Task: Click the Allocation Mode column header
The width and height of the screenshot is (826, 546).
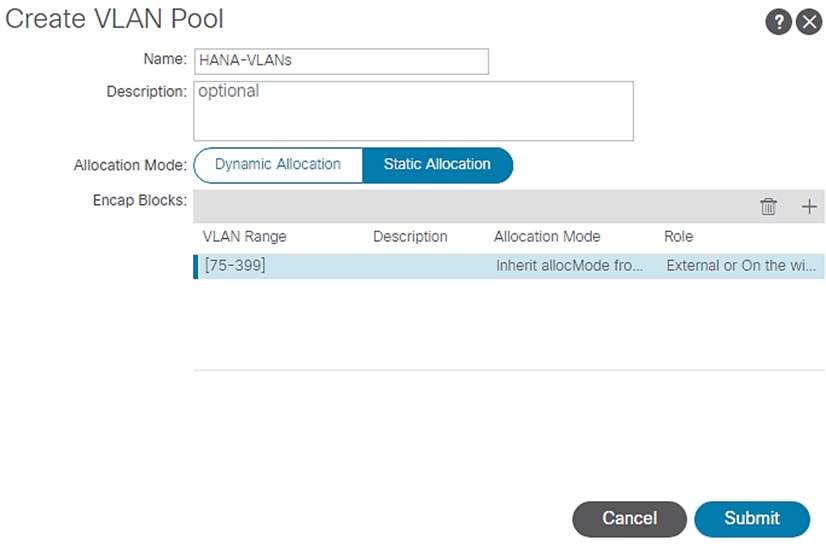Action: tap(547, 237)
